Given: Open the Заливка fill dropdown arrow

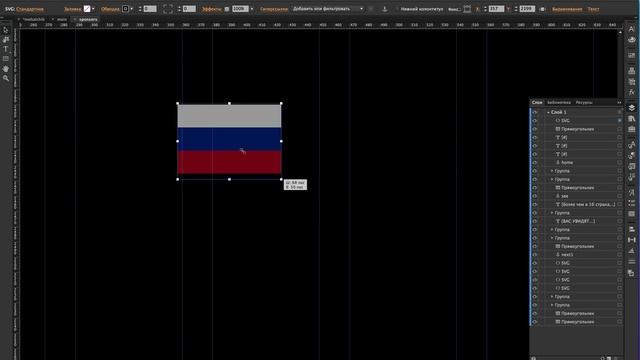Looking at the screenshot, I should point(93,9).
